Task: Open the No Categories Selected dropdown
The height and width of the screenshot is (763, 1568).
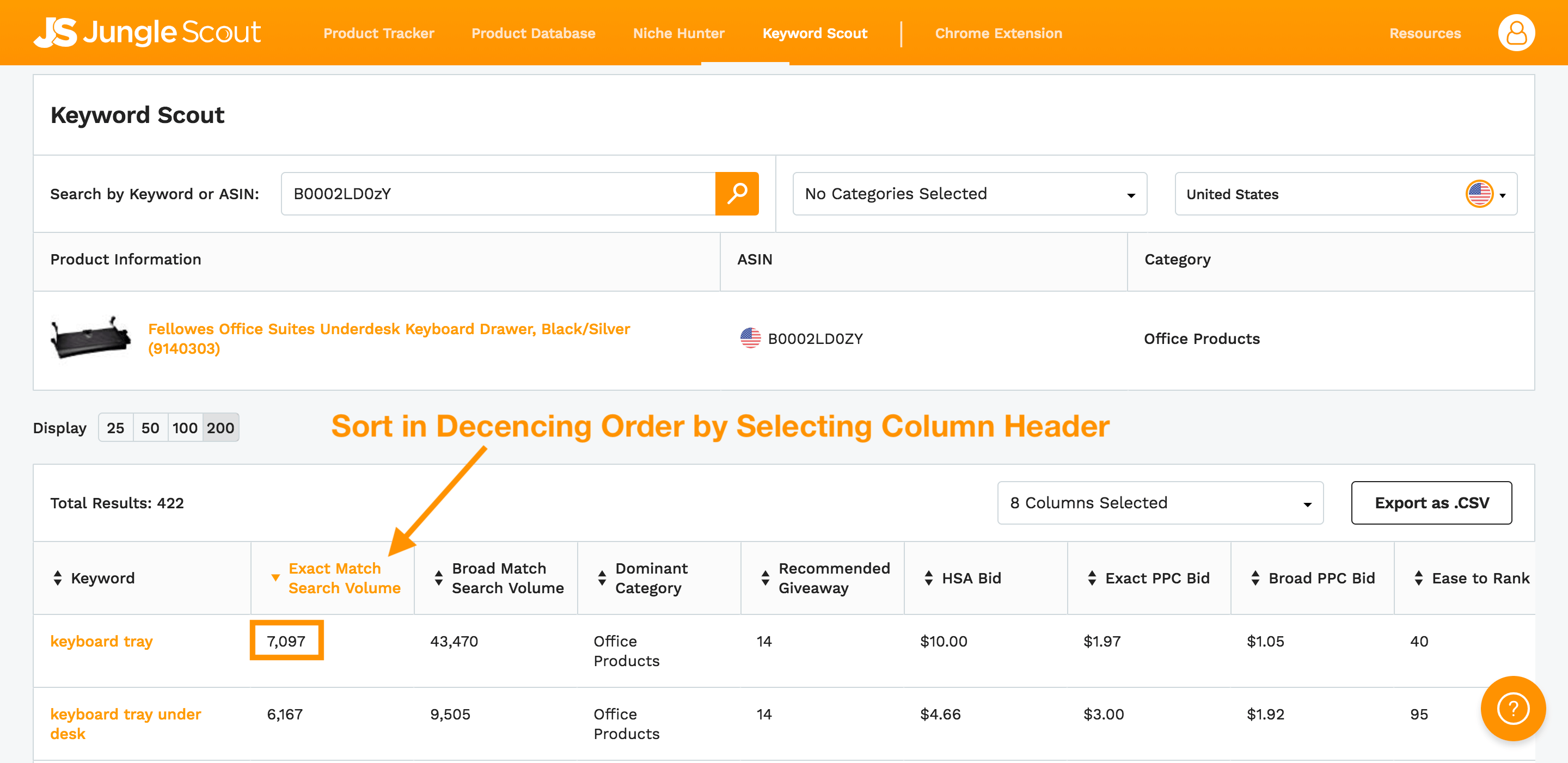Action: click(x=969, y=194)
